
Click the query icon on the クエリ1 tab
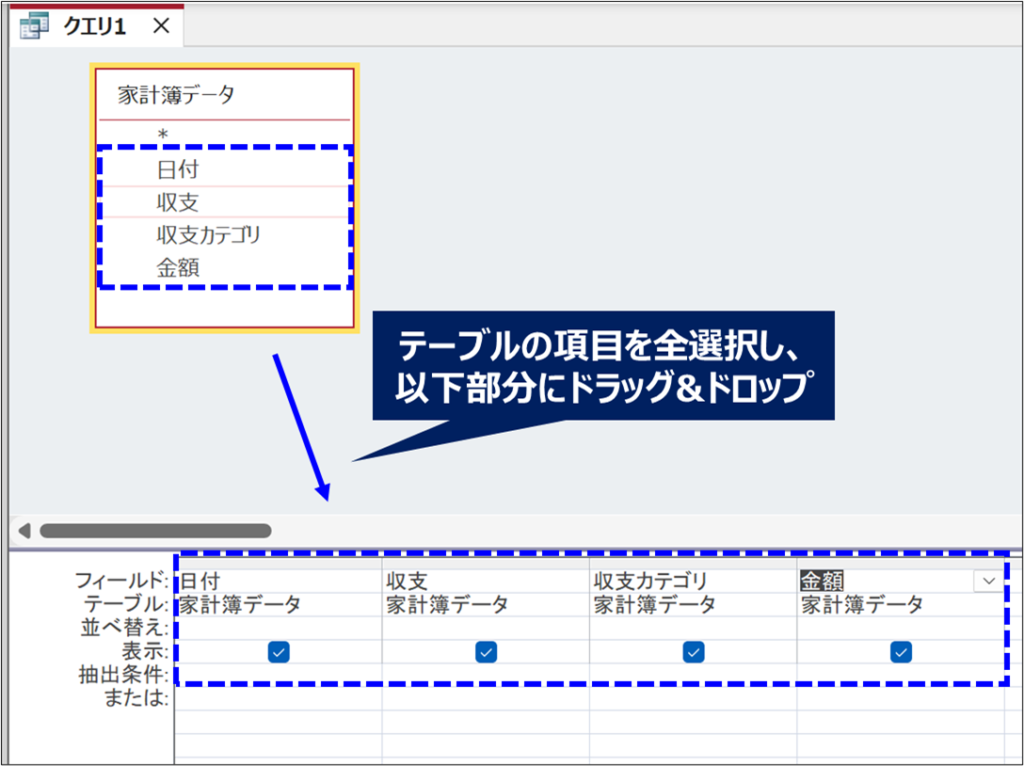(x=34, y=26)
